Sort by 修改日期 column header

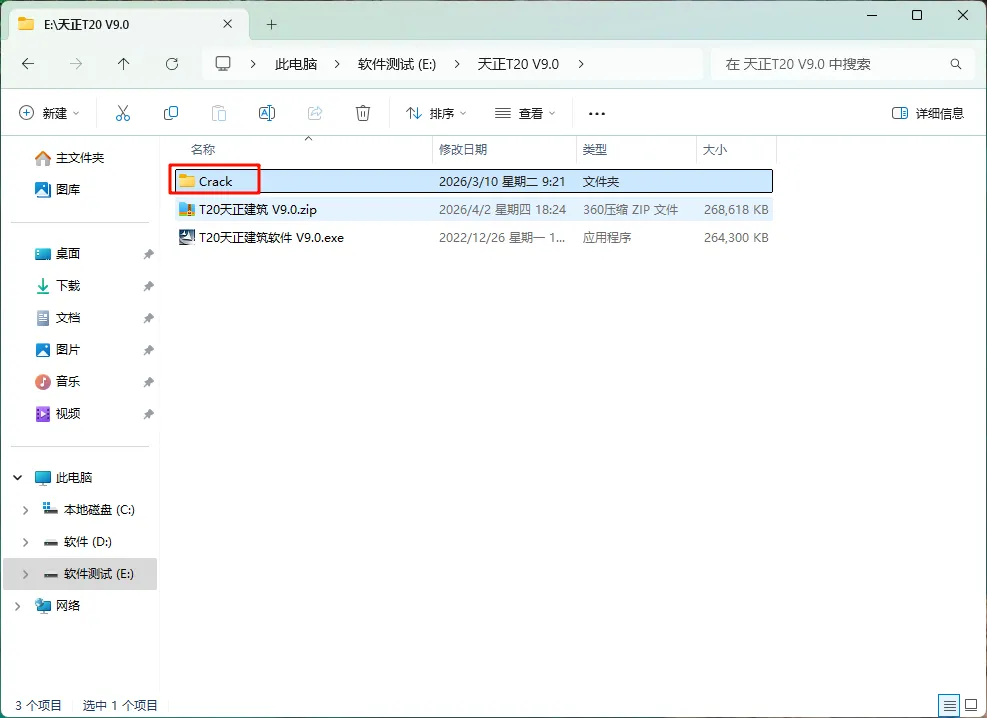tap(463, 150)
